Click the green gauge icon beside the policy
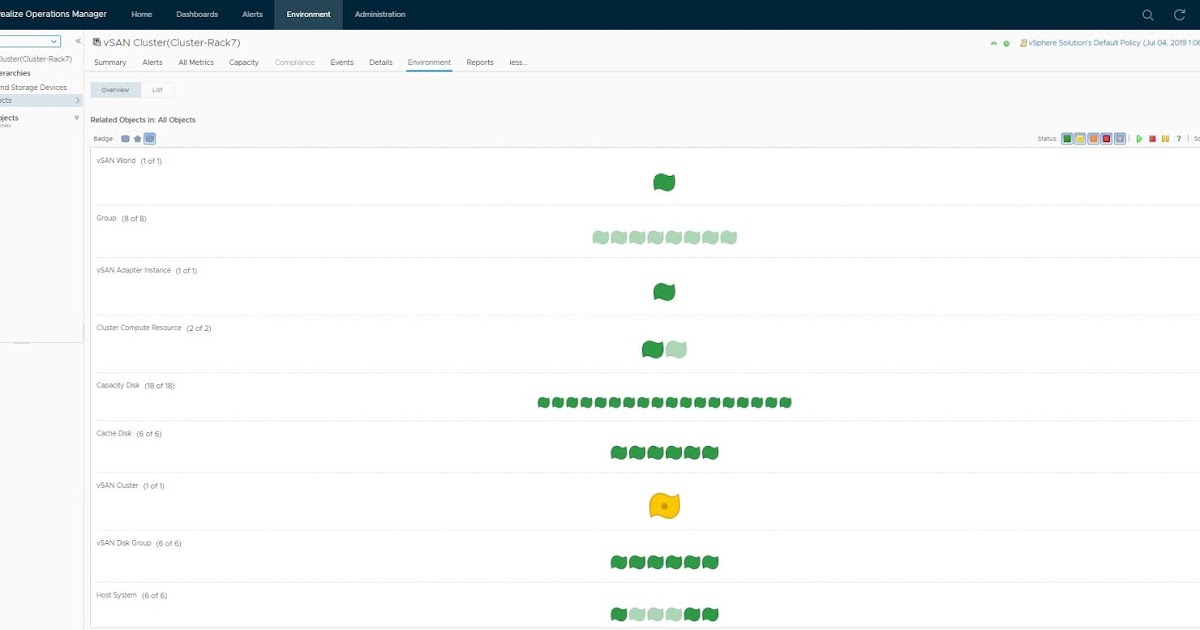The height and width of the screenshot is (630, 1200). point(993,43)
